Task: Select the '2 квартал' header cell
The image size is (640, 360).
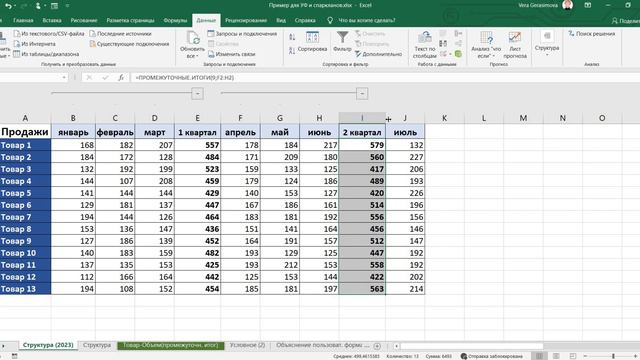Action: point(362,132)
